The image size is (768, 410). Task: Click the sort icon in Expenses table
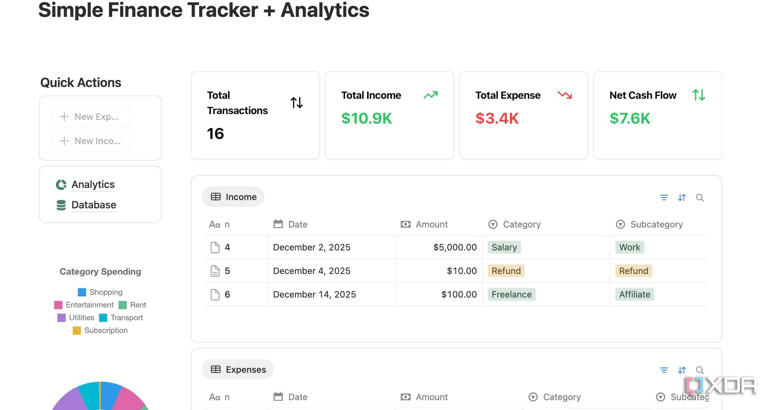pos(682,370)
